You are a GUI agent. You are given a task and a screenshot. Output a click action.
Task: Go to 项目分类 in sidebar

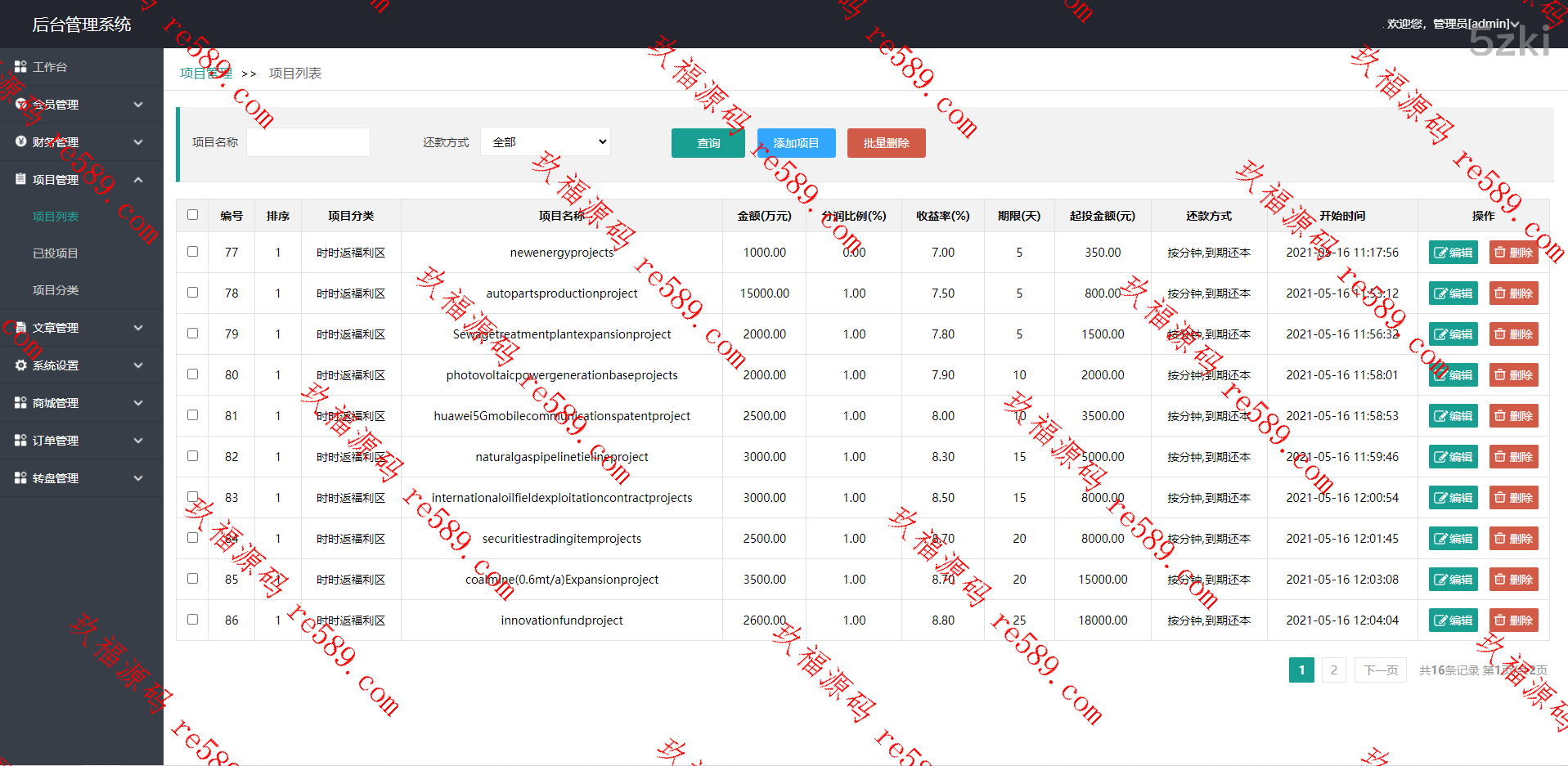coord(56,290)
